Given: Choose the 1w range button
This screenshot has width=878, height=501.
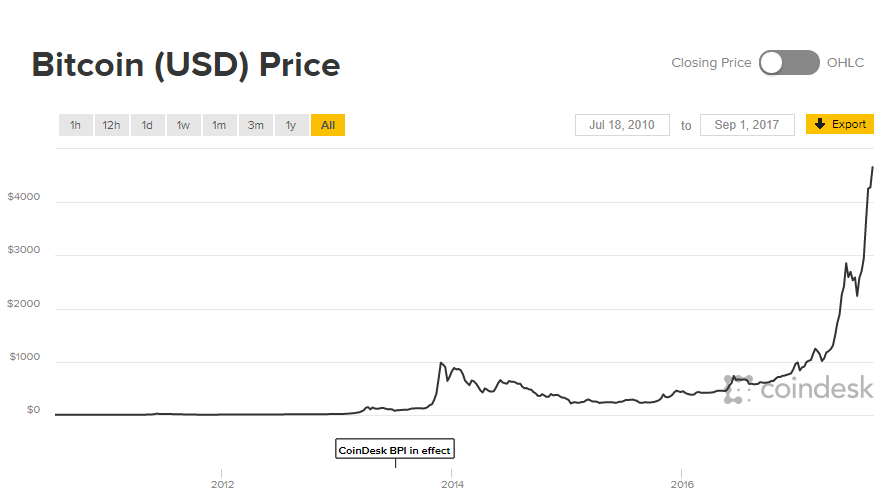Looking at the screenshot, I should tap(183, 125).
